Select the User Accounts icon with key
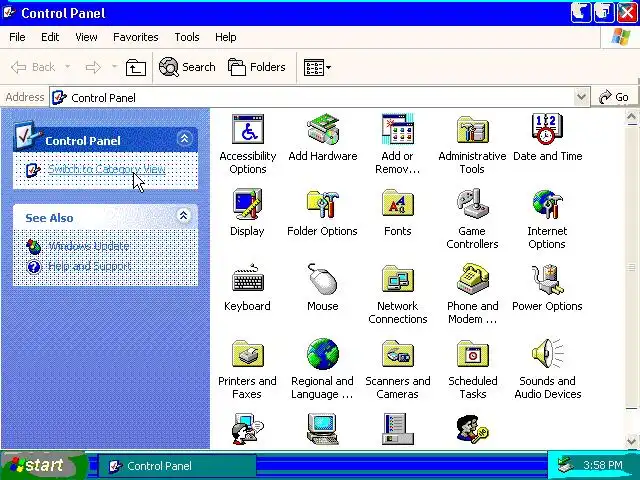Screen dimensions: 640x480 472,429
